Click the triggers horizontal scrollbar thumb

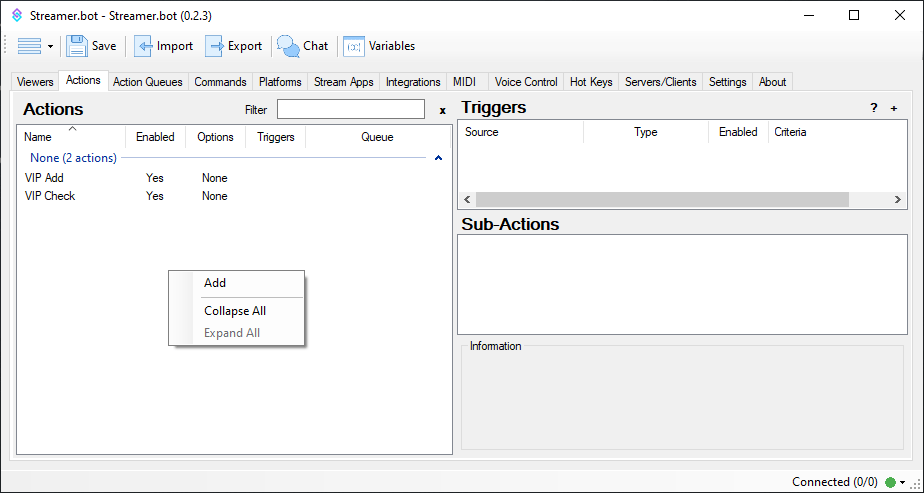coord(662,199)
